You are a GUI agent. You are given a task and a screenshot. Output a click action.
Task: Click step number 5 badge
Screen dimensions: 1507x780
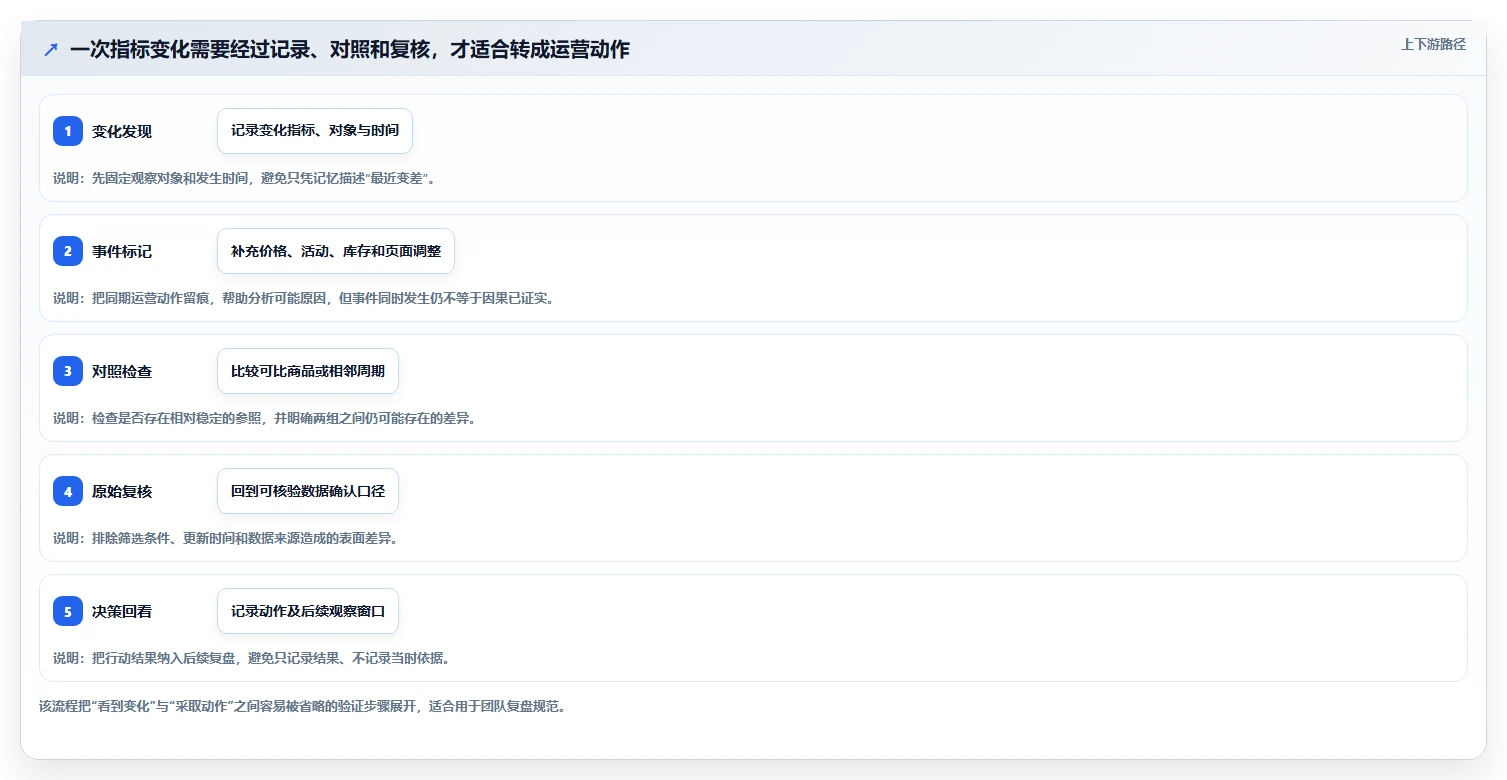click(x=68, y=611)
